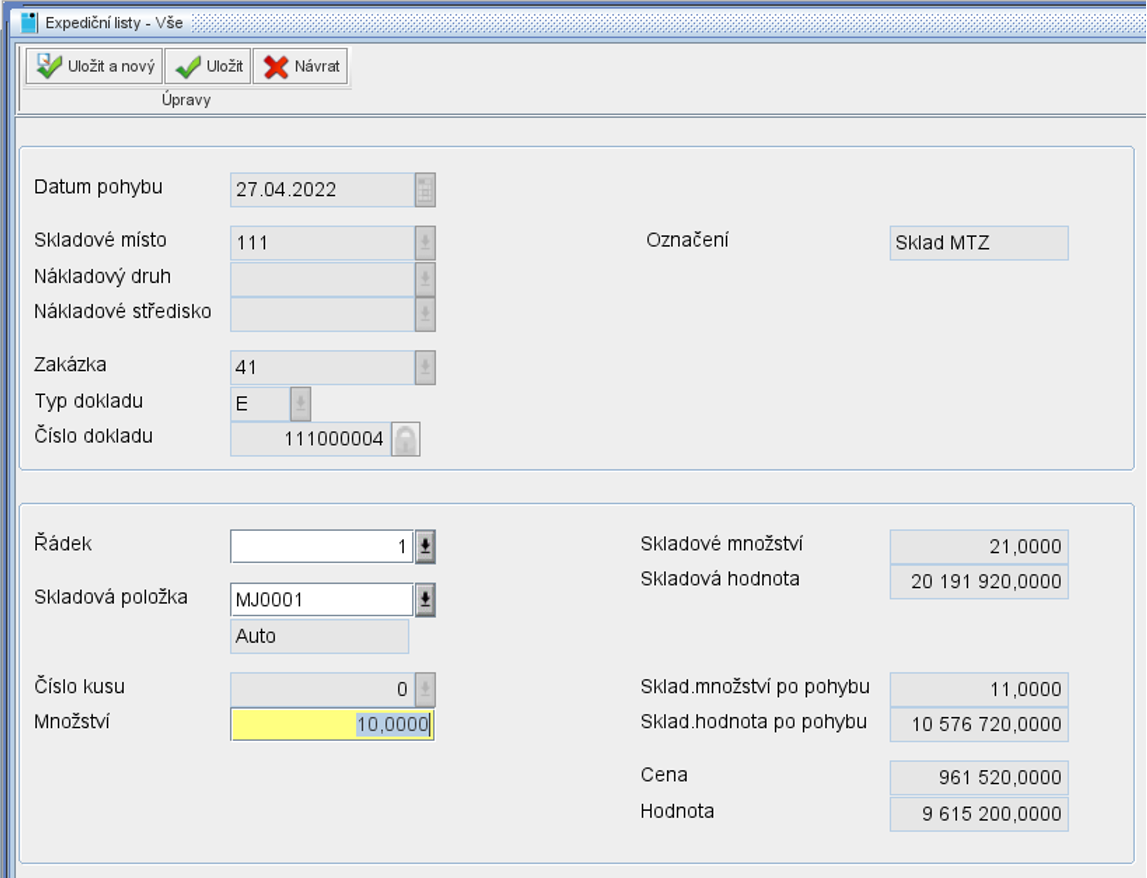The image size is (1147, 878).
Task: Open the Řádek dropdown arrow
Action: tap(425, 547)
